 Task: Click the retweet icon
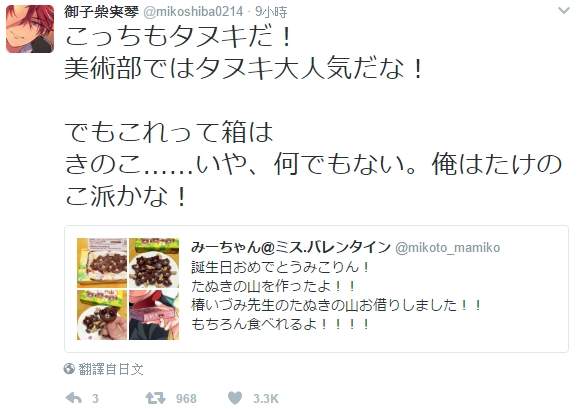click(x=155, y=398)
